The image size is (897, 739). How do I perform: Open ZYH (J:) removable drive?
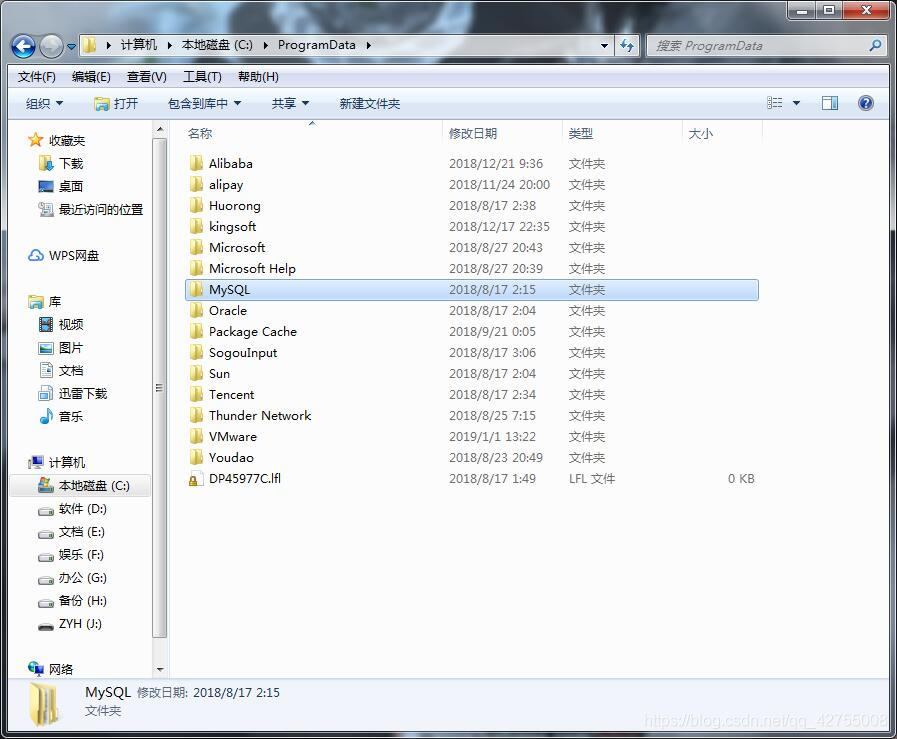70,623
